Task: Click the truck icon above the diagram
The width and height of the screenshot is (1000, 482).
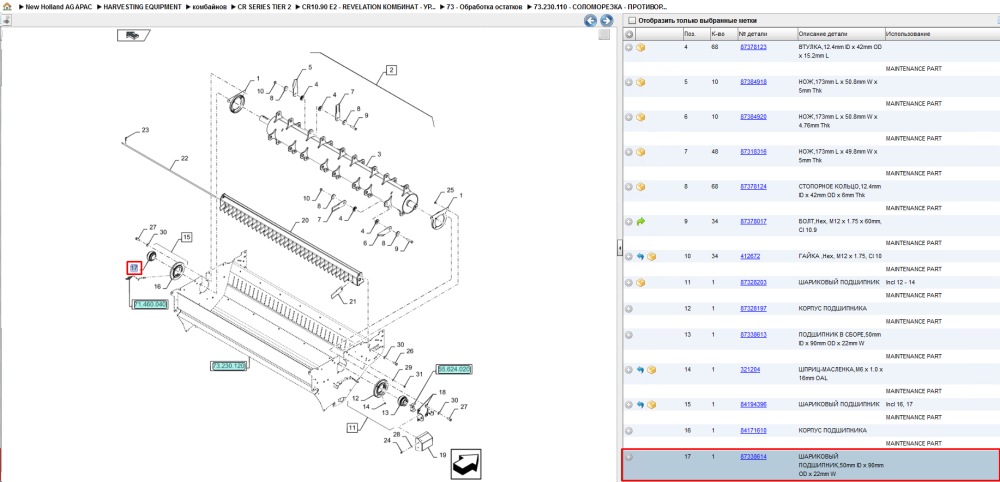Action: pyautogui.click(x=133, y=36)
